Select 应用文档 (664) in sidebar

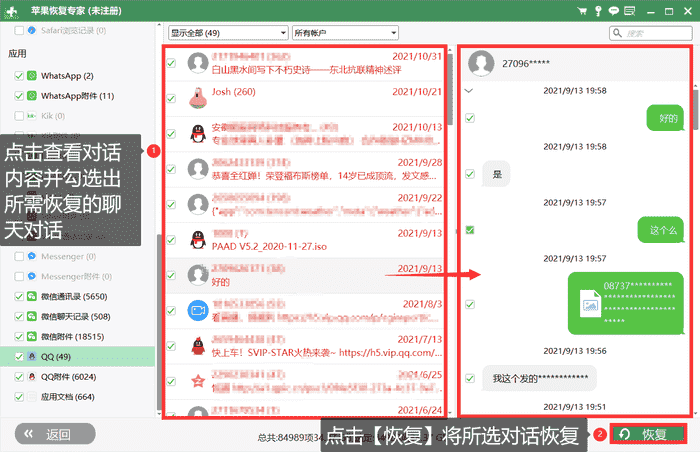(78, 397)
